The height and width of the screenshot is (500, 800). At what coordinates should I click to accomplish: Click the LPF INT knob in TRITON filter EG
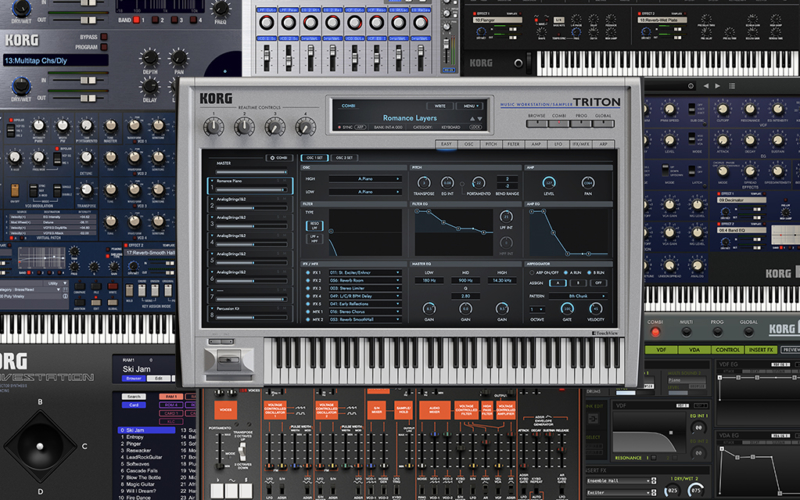coord(506,216)
